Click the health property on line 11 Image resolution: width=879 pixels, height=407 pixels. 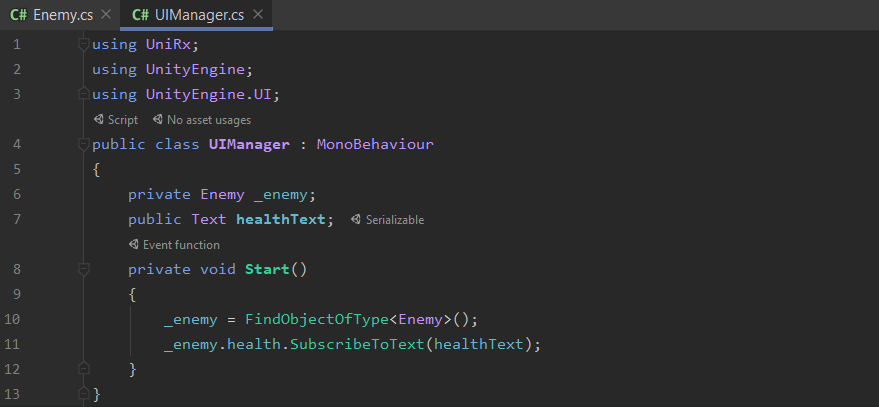click(x=253, y=344)
